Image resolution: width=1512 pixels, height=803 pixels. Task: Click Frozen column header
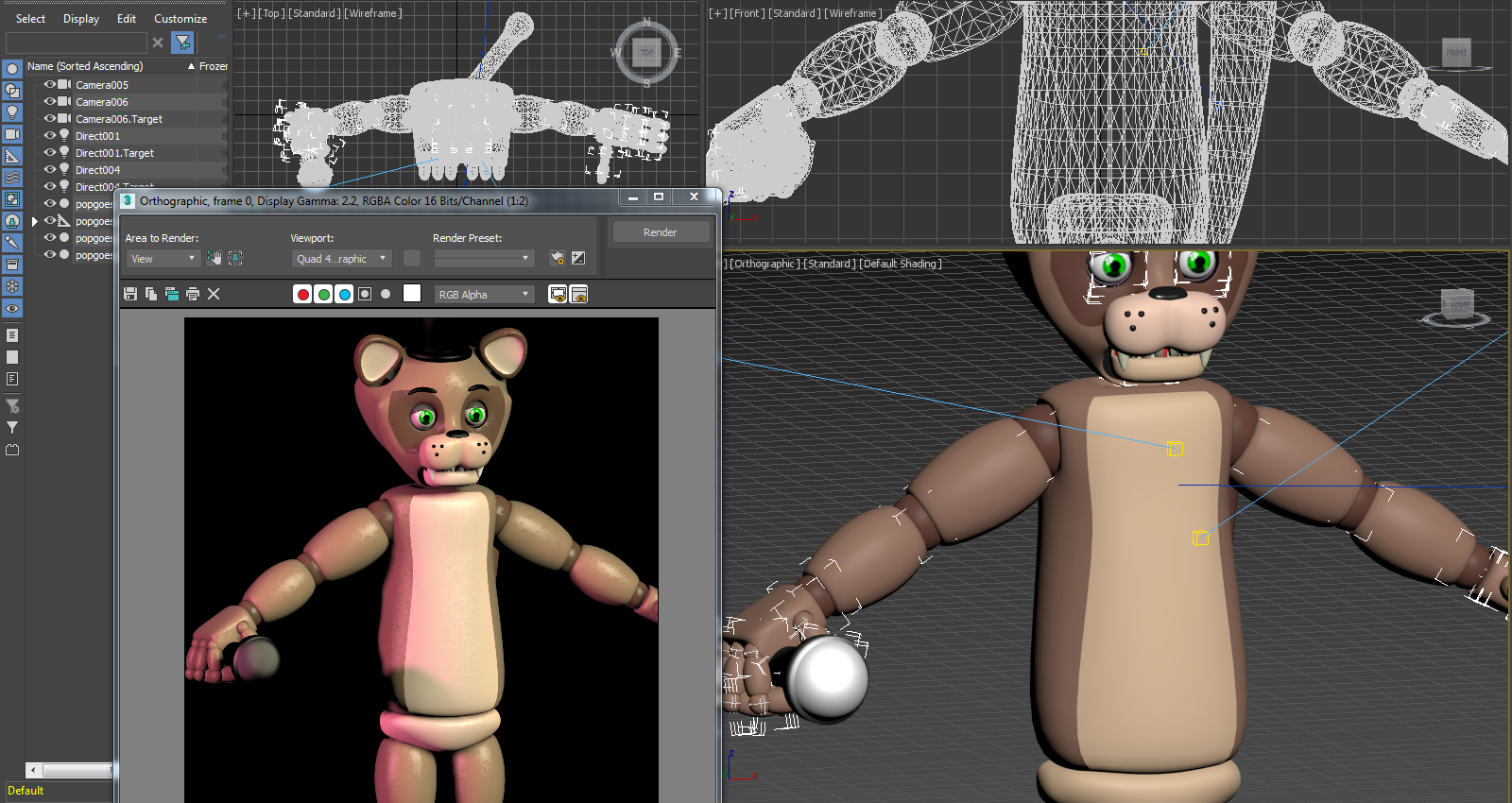click(214, 66)
